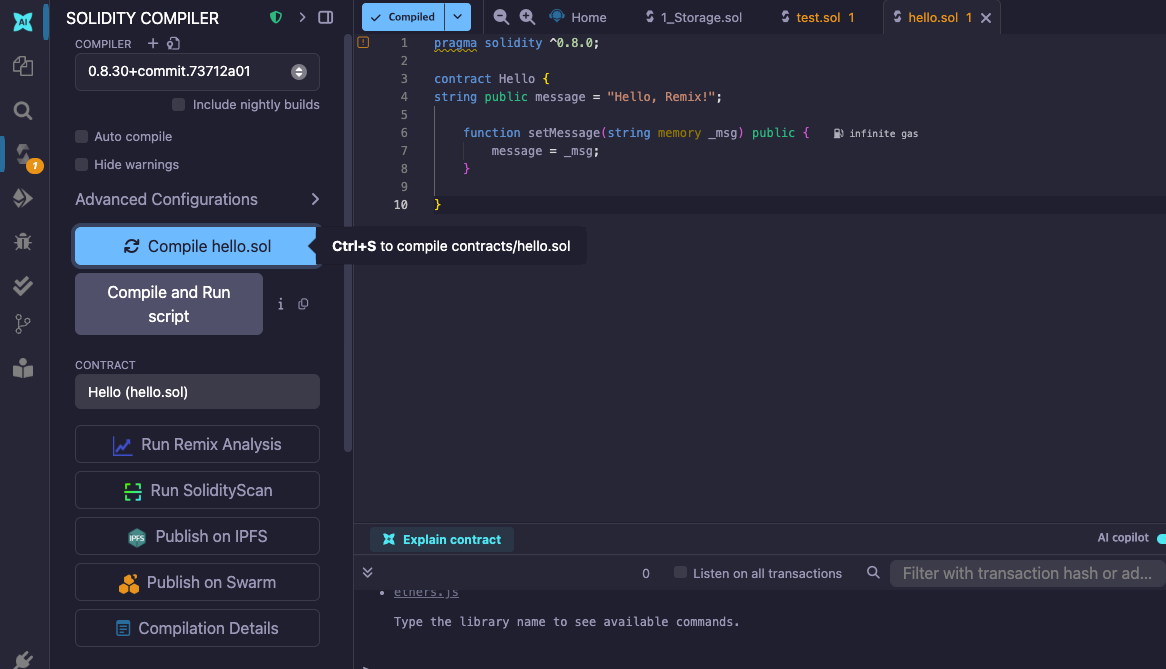The width and height of the screenshot is (1166, 669).
Task: Open the File Explorer sidebar icon
Action: 22,66
